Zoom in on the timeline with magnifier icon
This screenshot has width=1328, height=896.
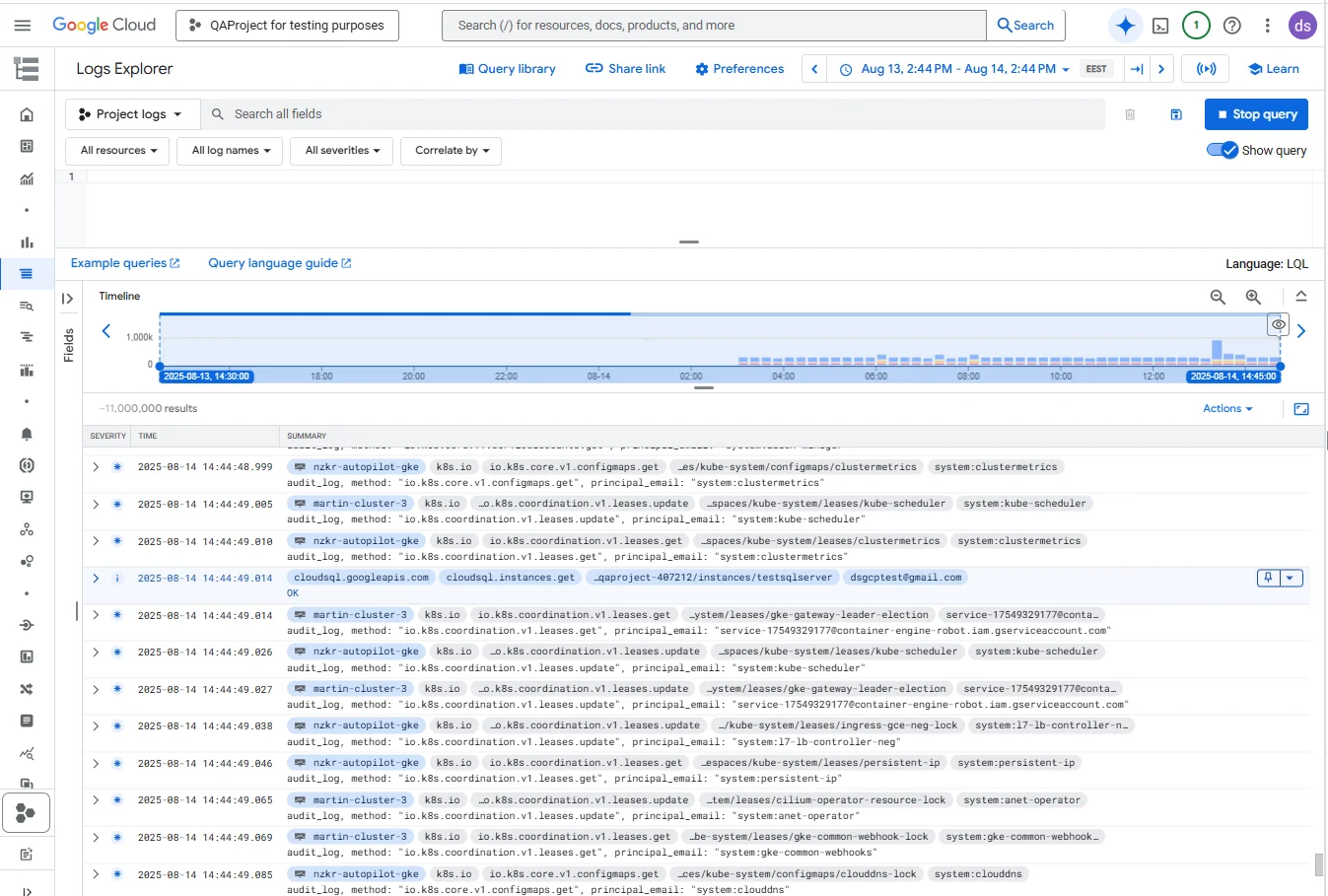coord(1253,296)
